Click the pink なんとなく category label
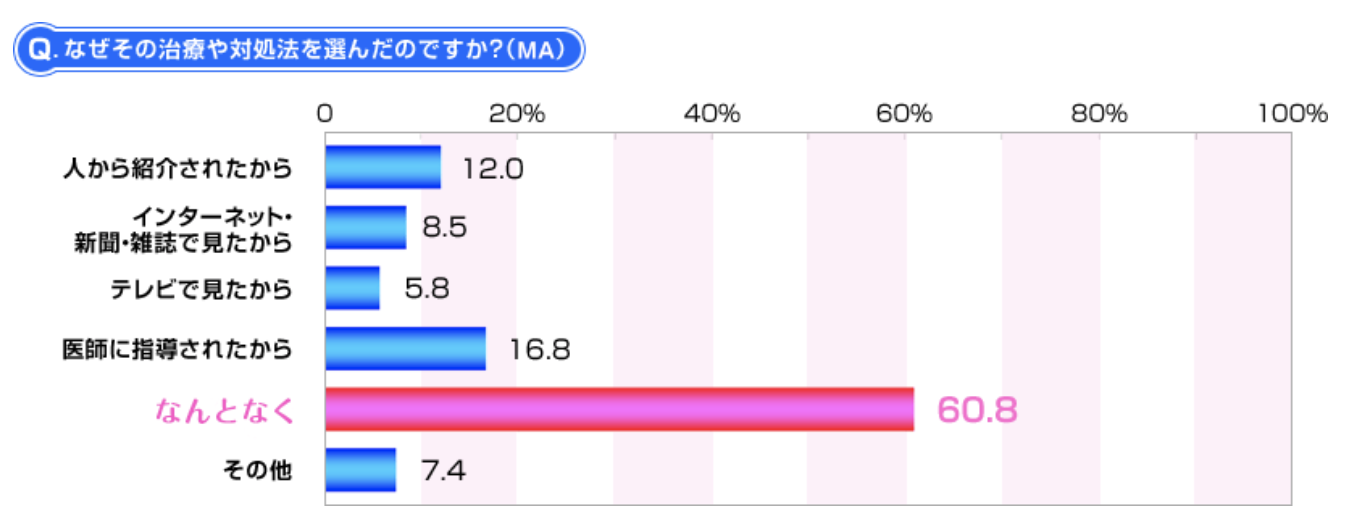 (x=225, y=410)
